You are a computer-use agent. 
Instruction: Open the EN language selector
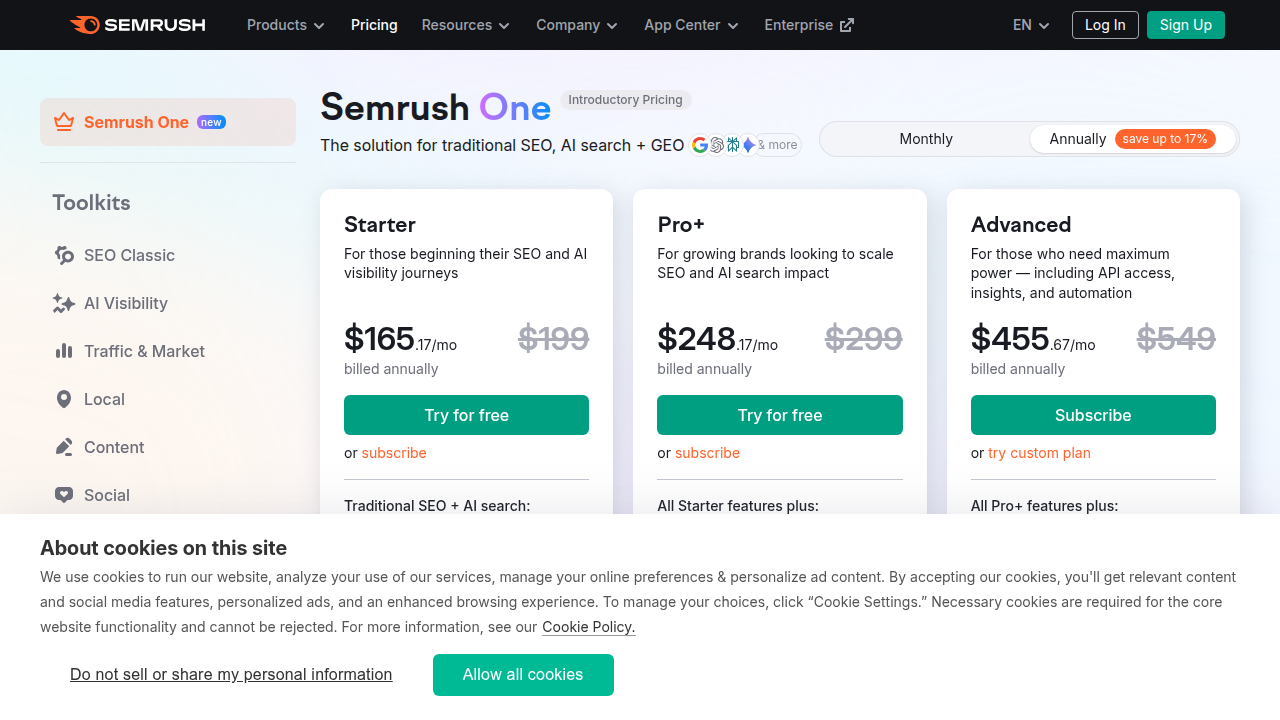(x=1029, y=24)
